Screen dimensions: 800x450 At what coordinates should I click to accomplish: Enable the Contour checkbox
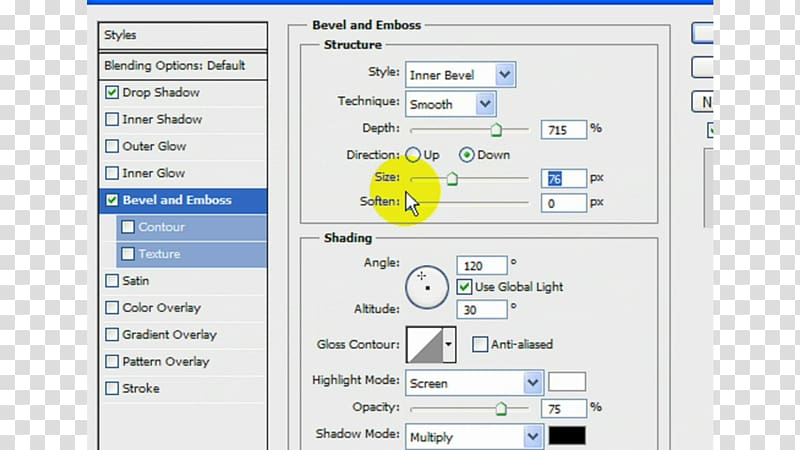click(128, 227)
